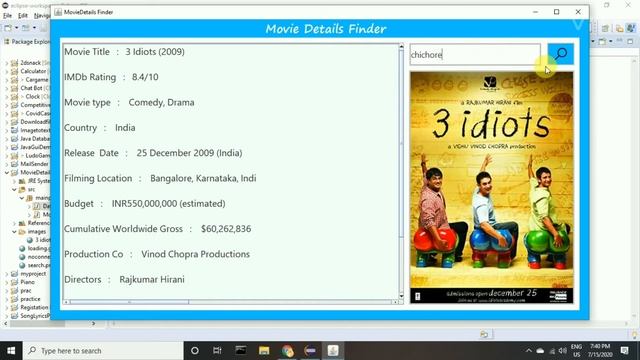
Task: Open the dropdown arrow beside Eclipse's New icon
Action: [17, 28]
